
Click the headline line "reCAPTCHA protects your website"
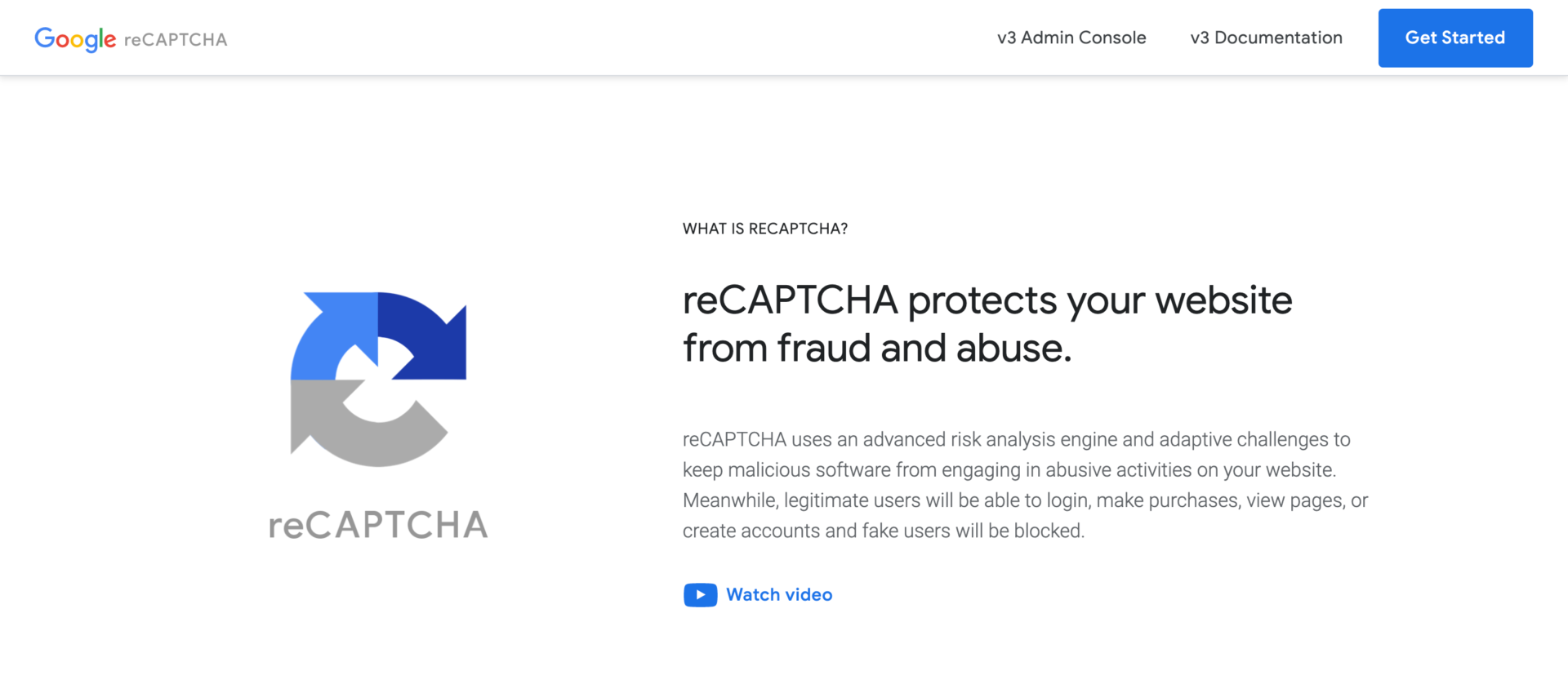(987, 300)
